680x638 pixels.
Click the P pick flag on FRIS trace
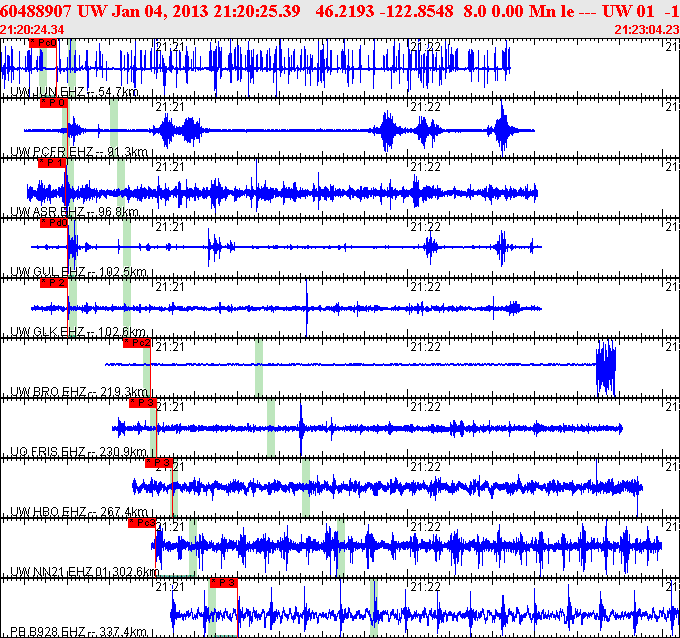(x=143, y=403)
